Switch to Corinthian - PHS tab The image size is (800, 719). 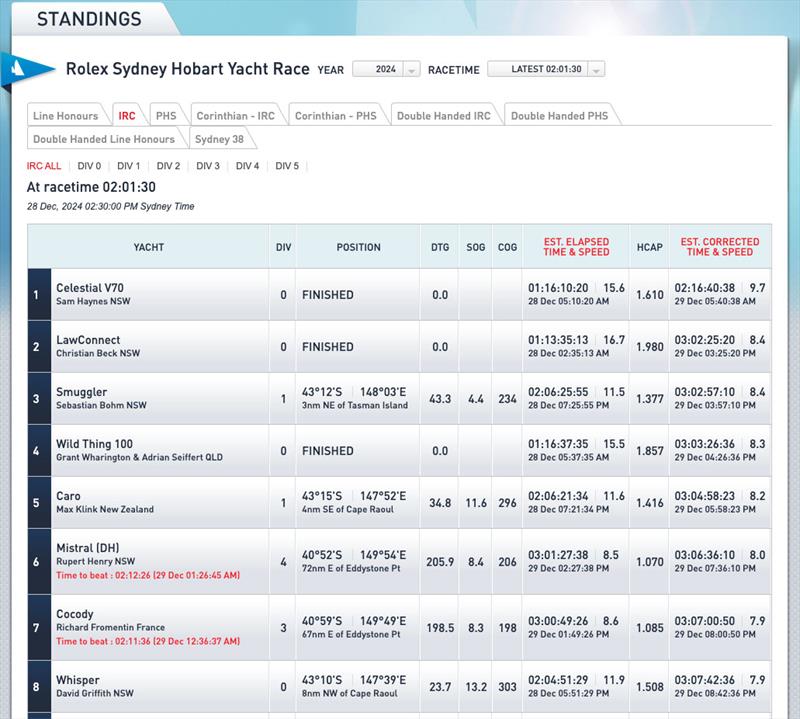(336, 116)
